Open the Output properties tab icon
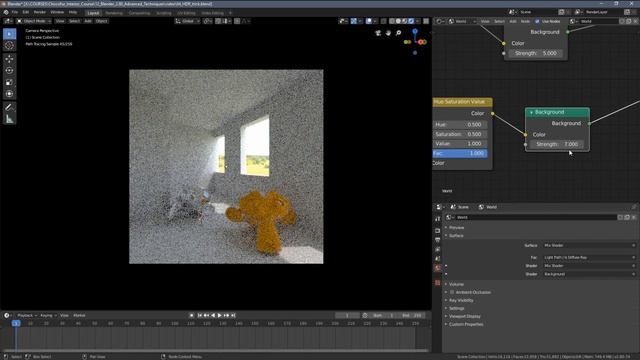The width and height of the screenshot is (640, 360). pos(438,240)
